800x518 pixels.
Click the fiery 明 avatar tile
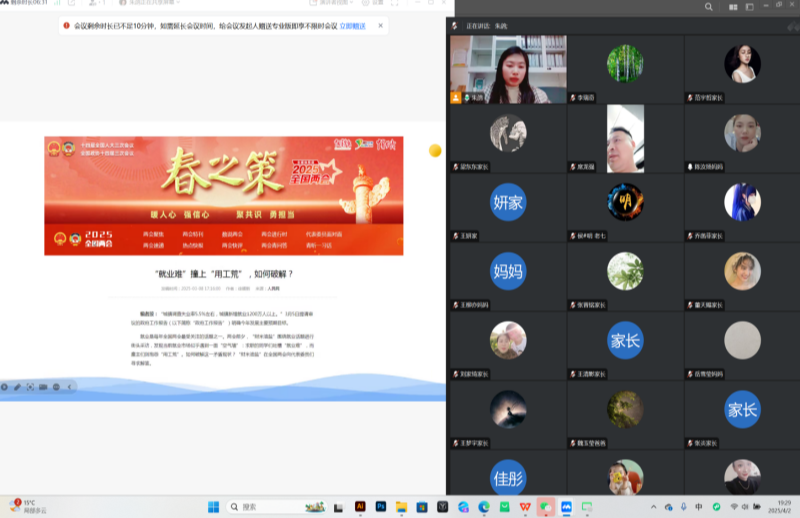[x=625, y=202]
